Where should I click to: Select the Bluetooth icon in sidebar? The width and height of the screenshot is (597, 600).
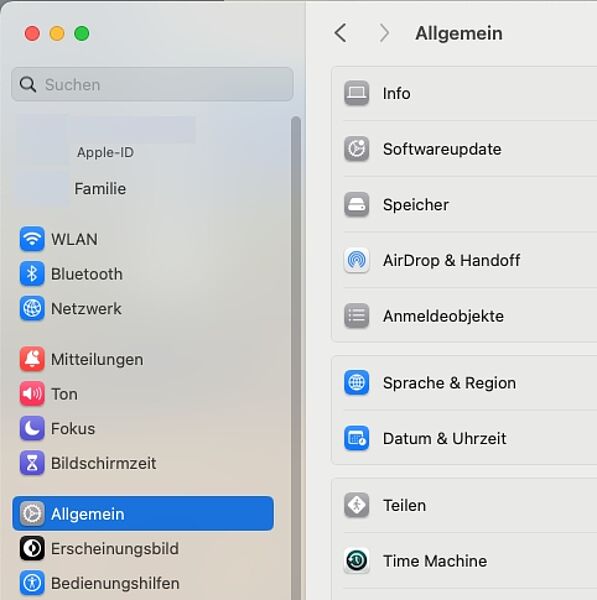(x=32, y=274)
